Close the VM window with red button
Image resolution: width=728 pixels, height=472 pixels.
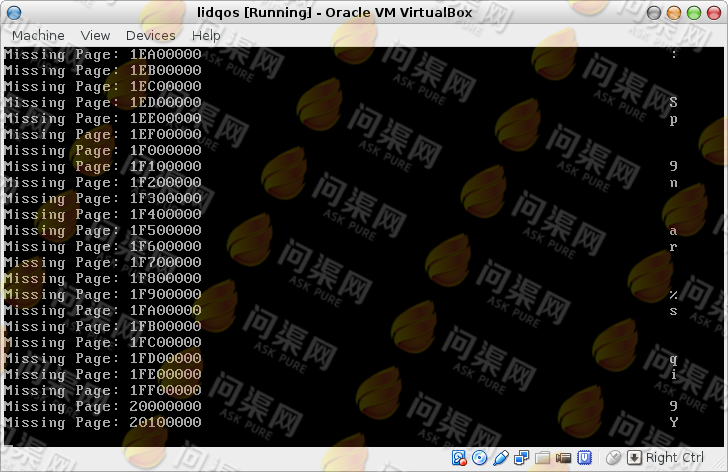[714, 13]
